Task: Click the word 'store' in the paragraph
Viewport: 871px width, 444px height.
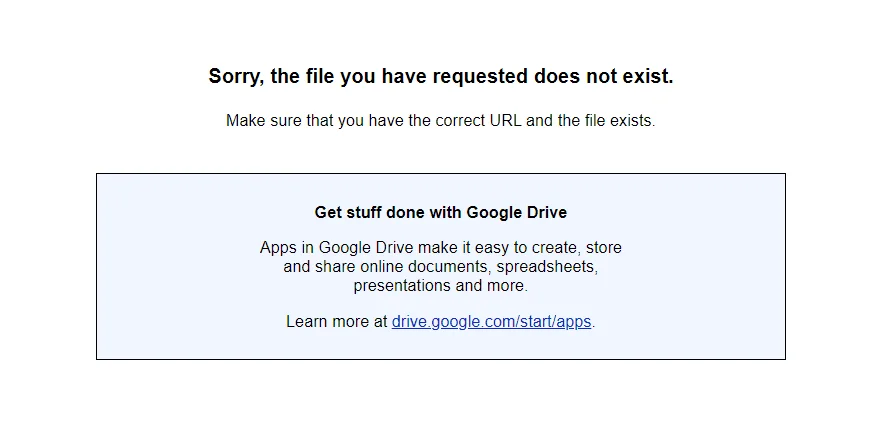Action: click(604, 248)
